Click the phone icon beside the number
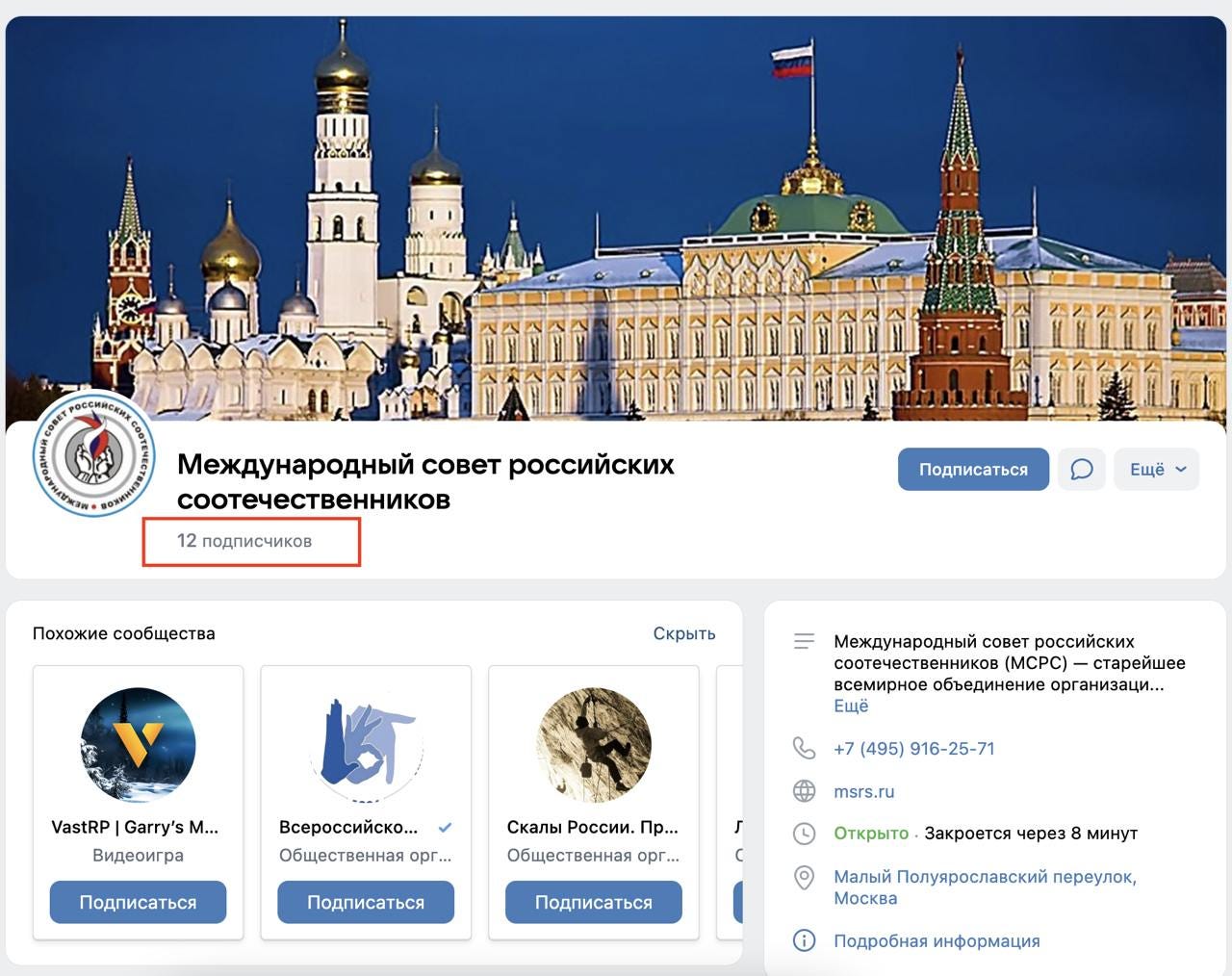Viewport: 1232px width, 976px height. click(x=804, y=748)
